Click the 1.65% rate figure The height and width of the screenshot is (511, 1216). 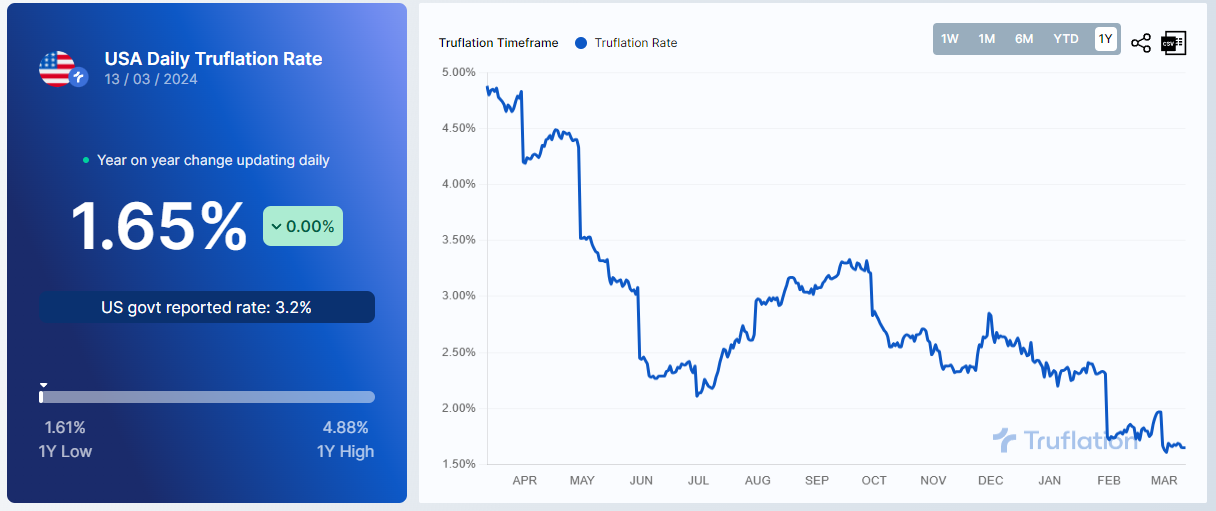tap(158, 227)
